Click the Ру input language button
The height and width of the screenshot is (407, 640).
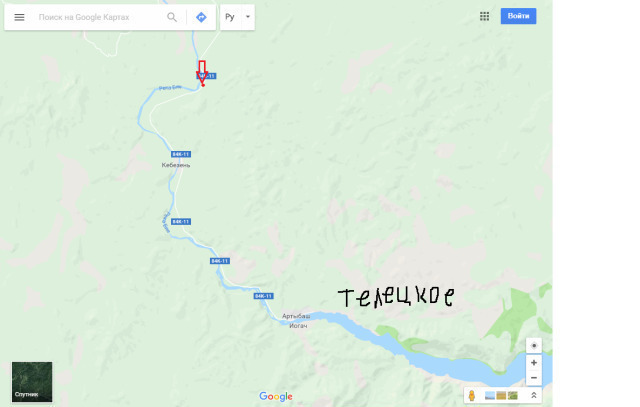click(230, 17)
